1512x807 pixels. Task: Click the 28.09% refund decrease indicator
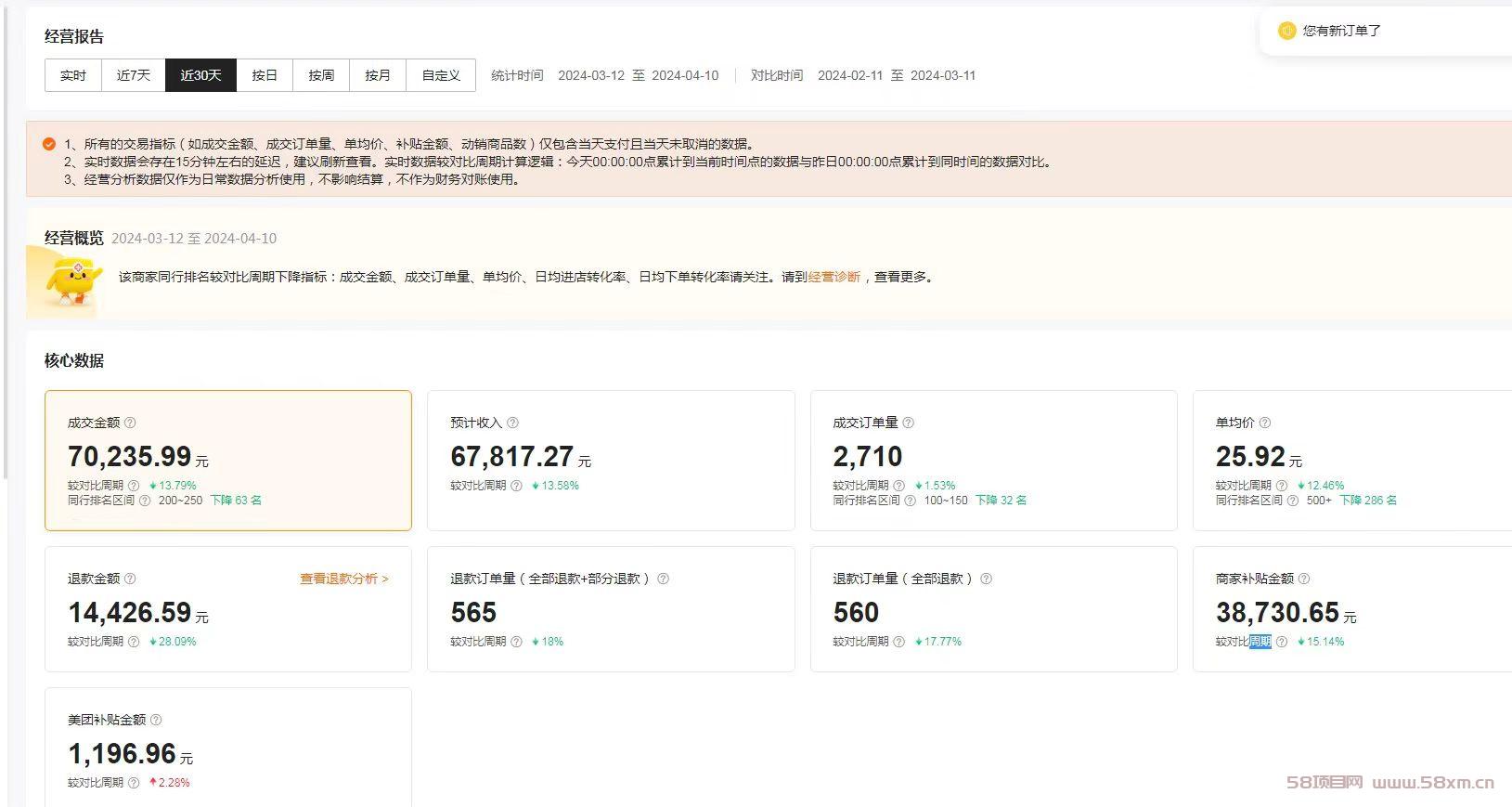point(173,642)
